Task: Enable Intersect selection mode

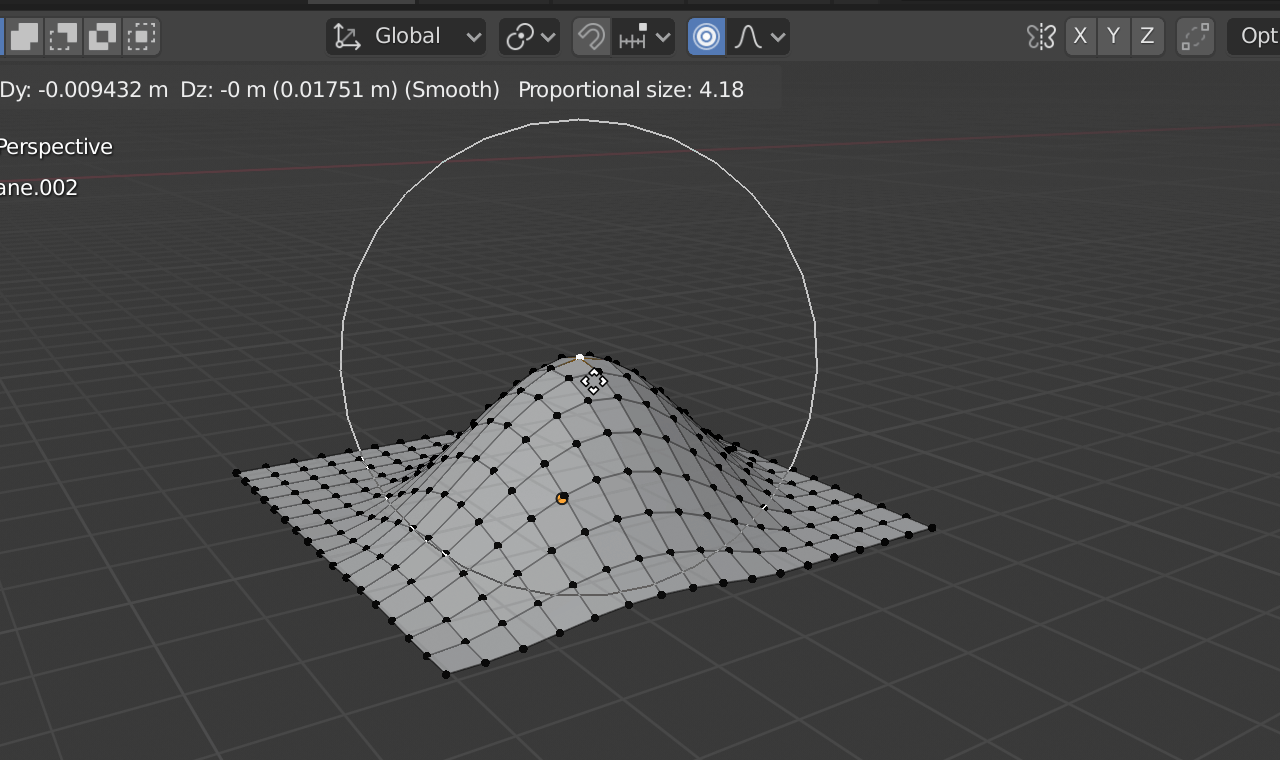Action: point(140,36)
